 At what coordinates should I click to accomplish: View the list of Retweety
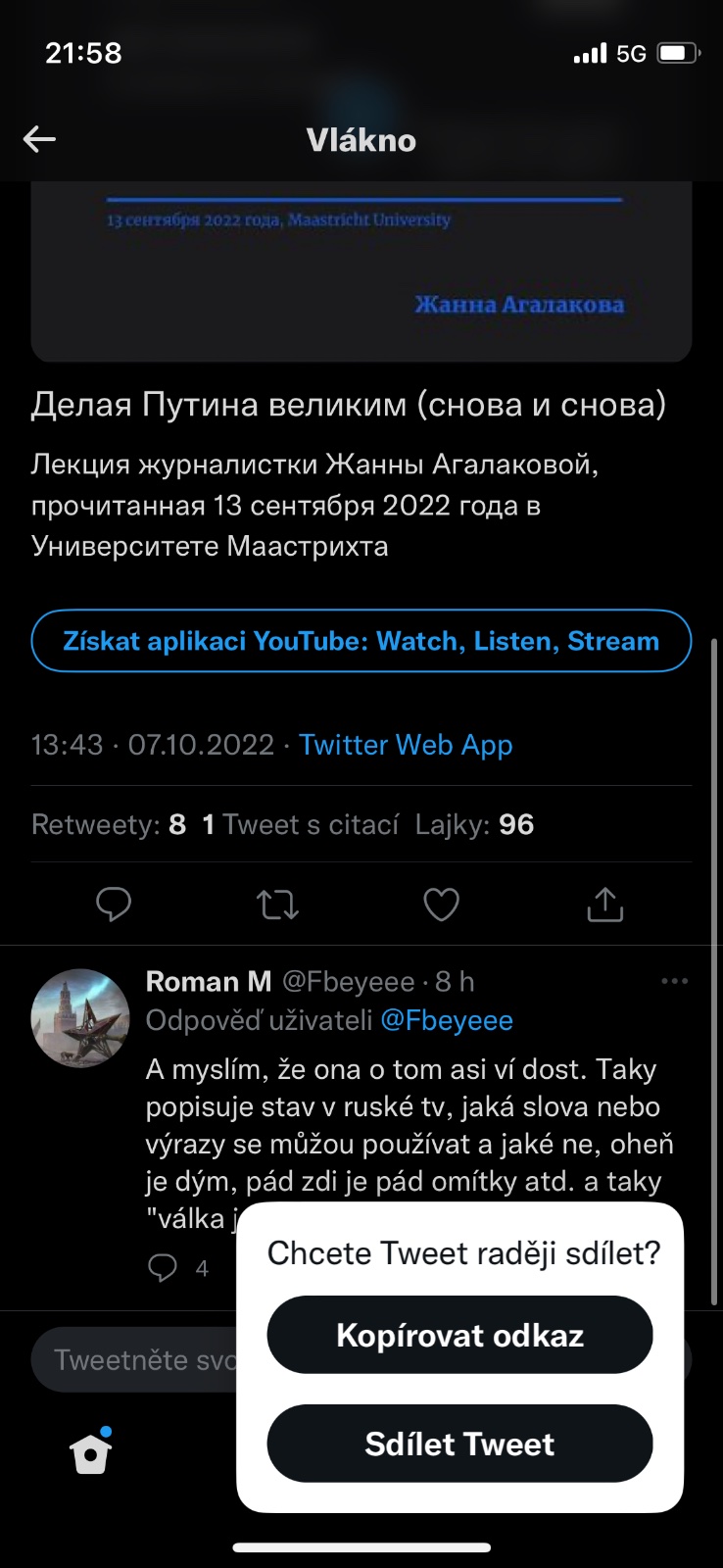[x=108, y=824]
